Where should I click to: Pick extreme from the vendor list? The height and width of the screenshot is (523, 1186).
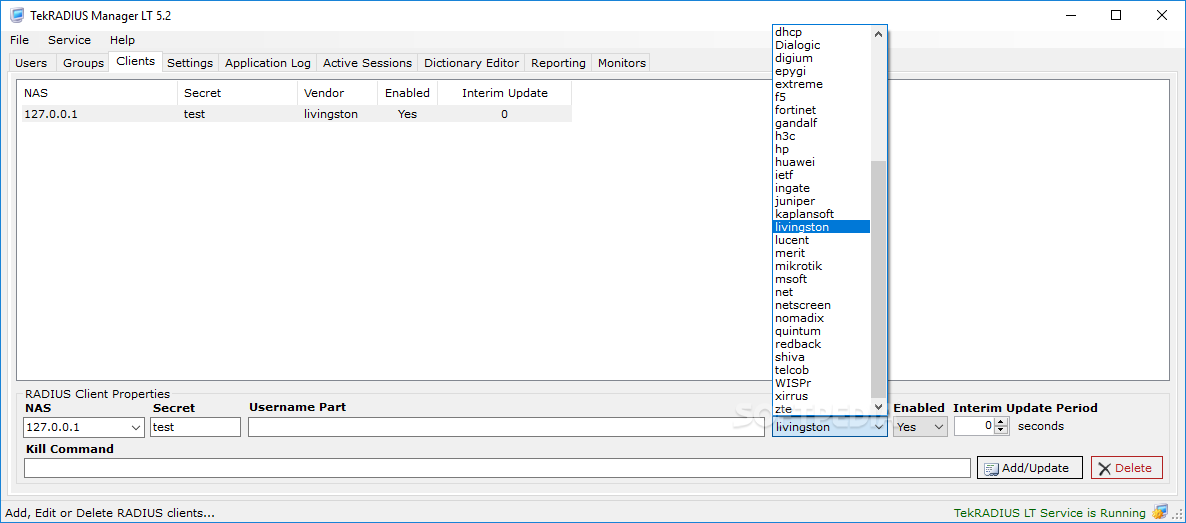(821, 84)
